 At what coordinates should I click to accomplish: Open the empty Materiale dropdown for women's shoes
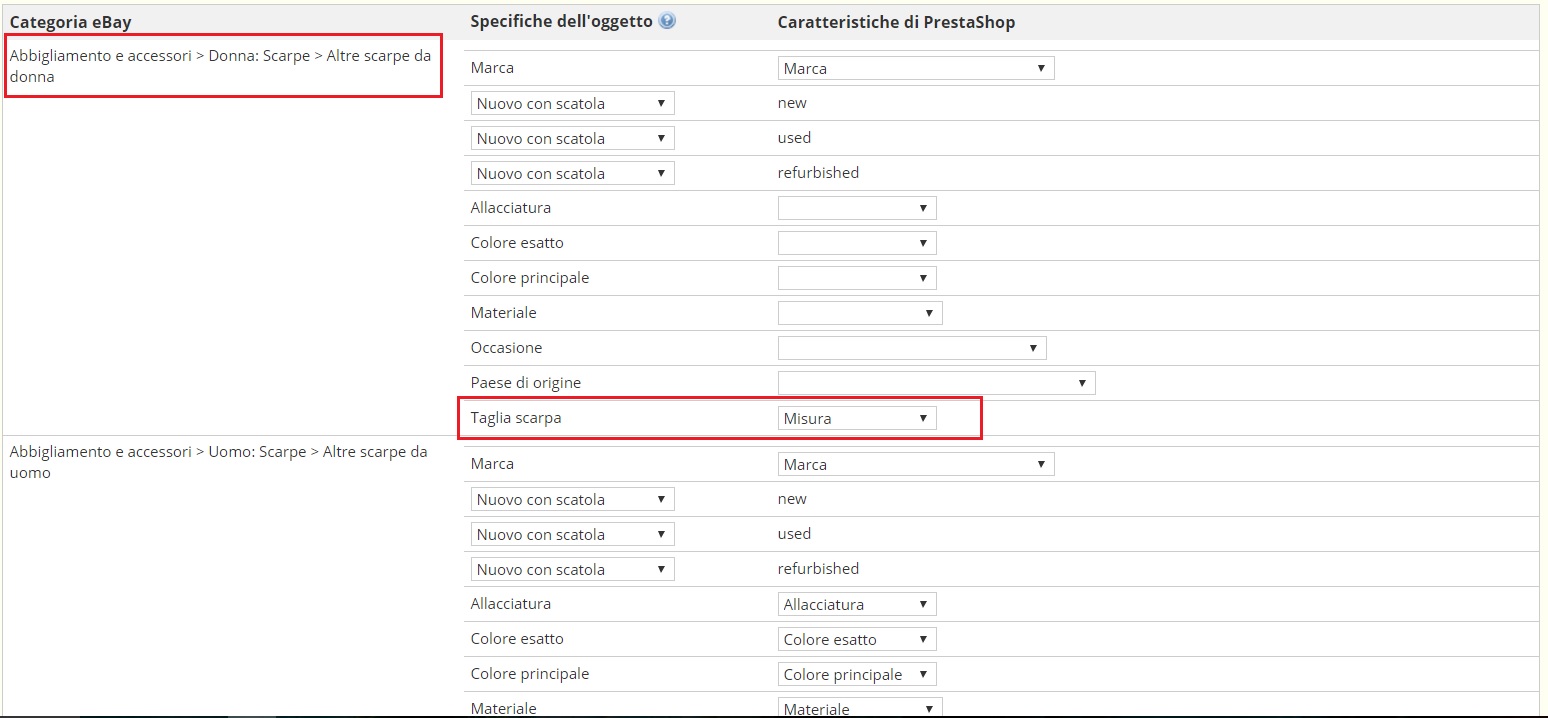859,314
